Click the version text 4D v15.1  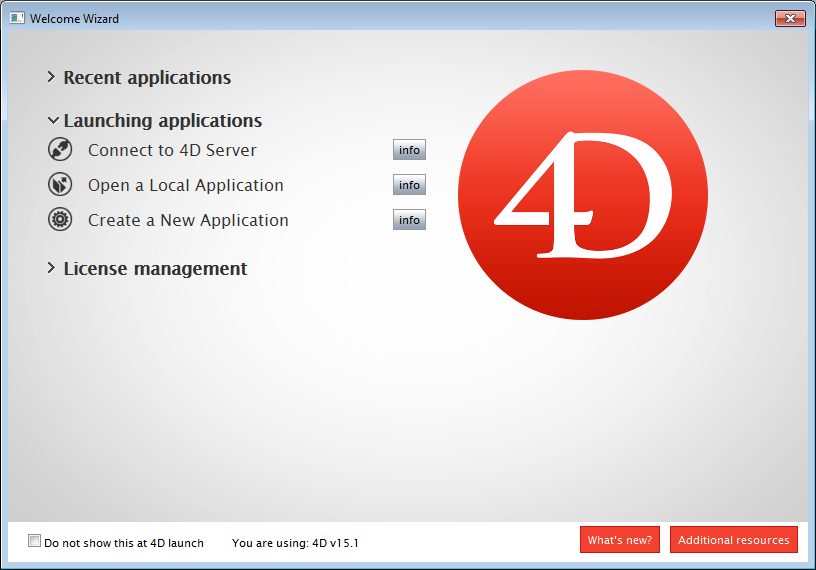coord(335,543)
